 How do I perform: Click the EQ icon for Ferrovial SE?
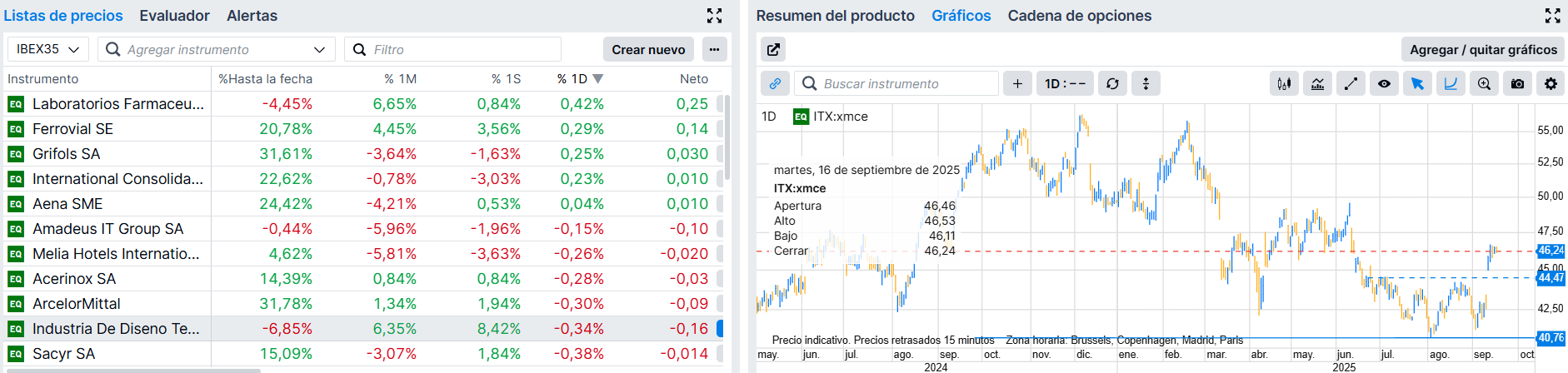(x=16, y=129)
